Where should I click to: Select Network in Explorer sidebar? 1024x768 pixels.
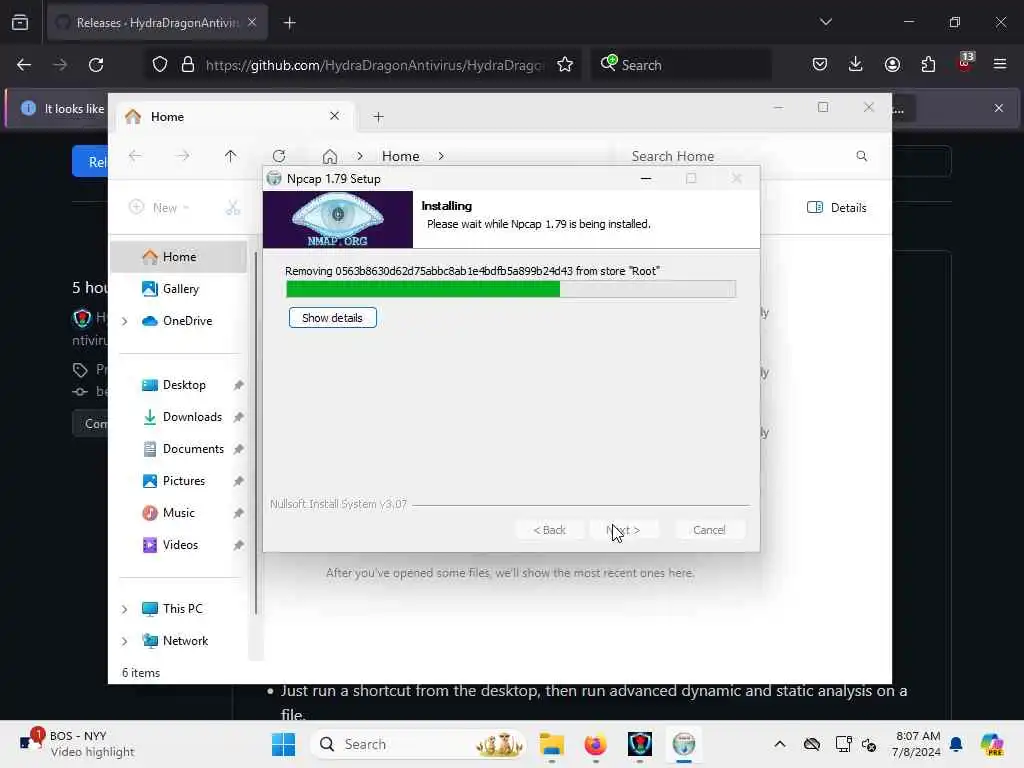click(x=185, y=641)
